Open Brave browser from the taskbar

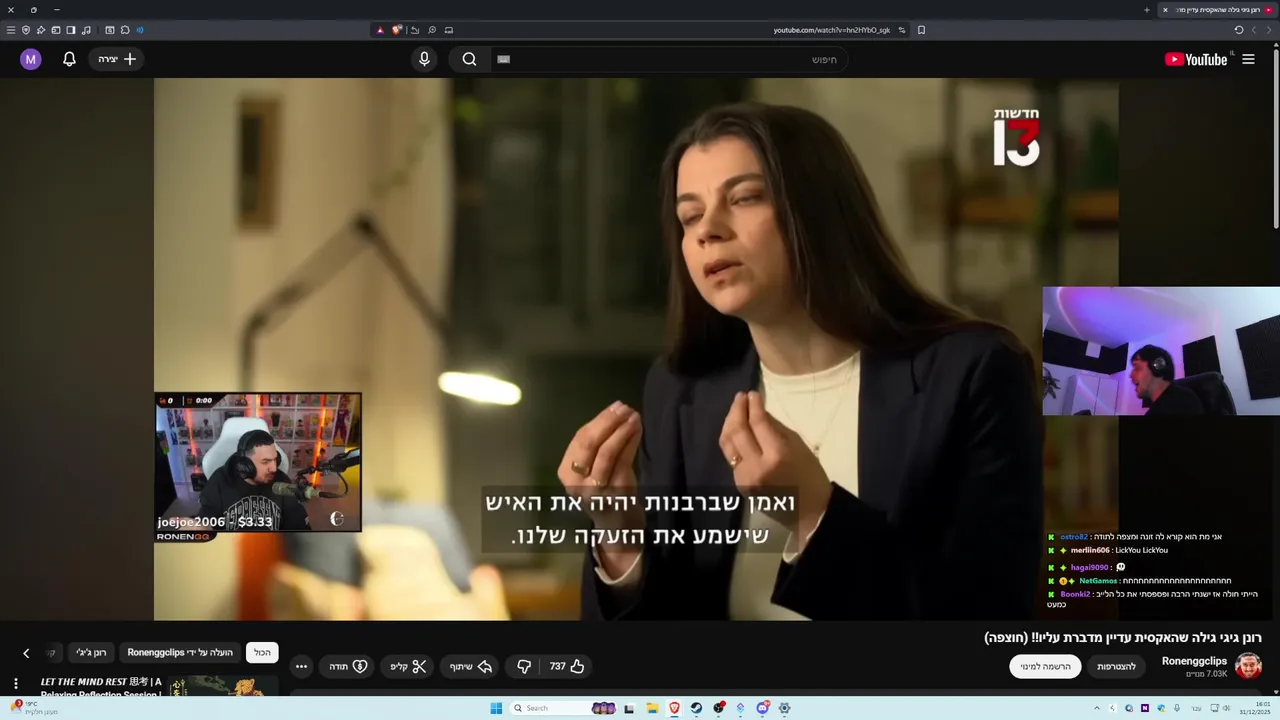coord(674,708)
